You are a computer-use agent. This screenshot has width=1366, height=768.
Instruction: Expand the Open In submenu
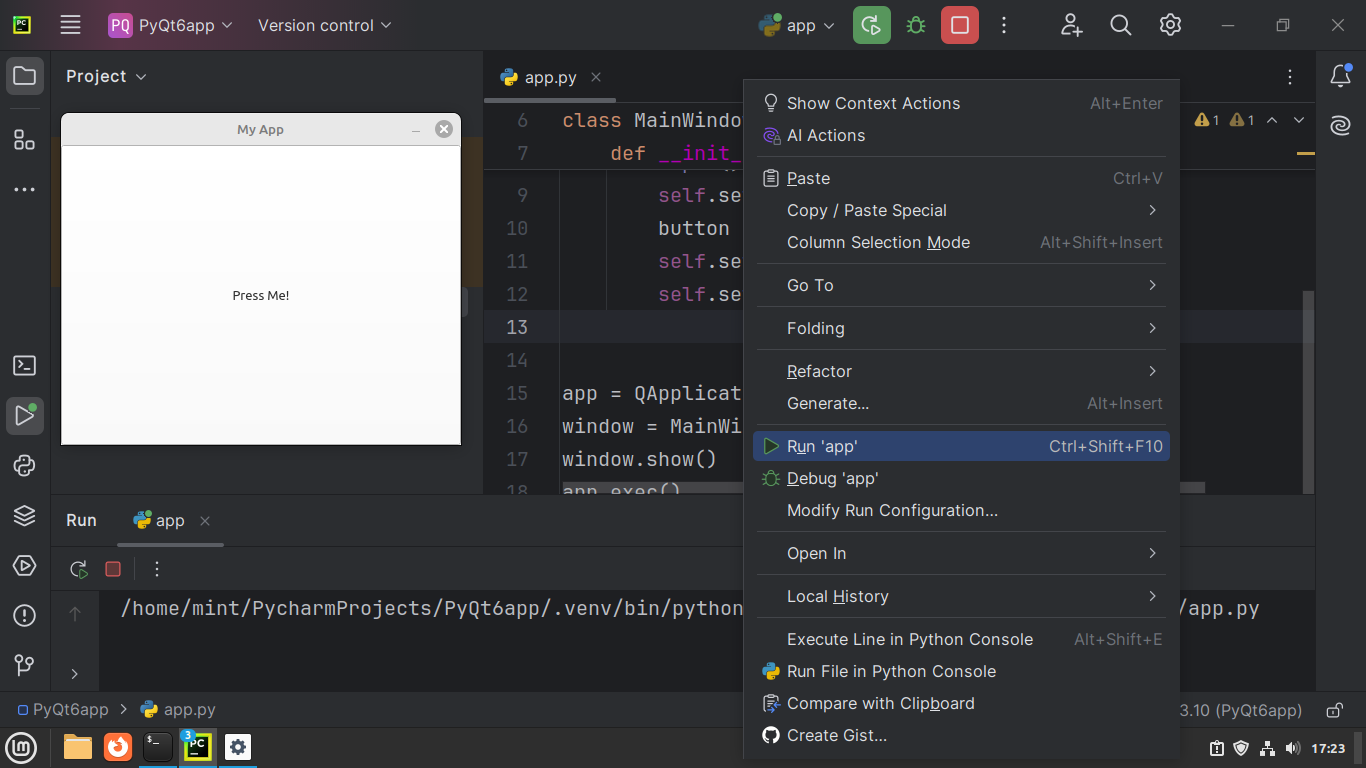tap(961, 553)
